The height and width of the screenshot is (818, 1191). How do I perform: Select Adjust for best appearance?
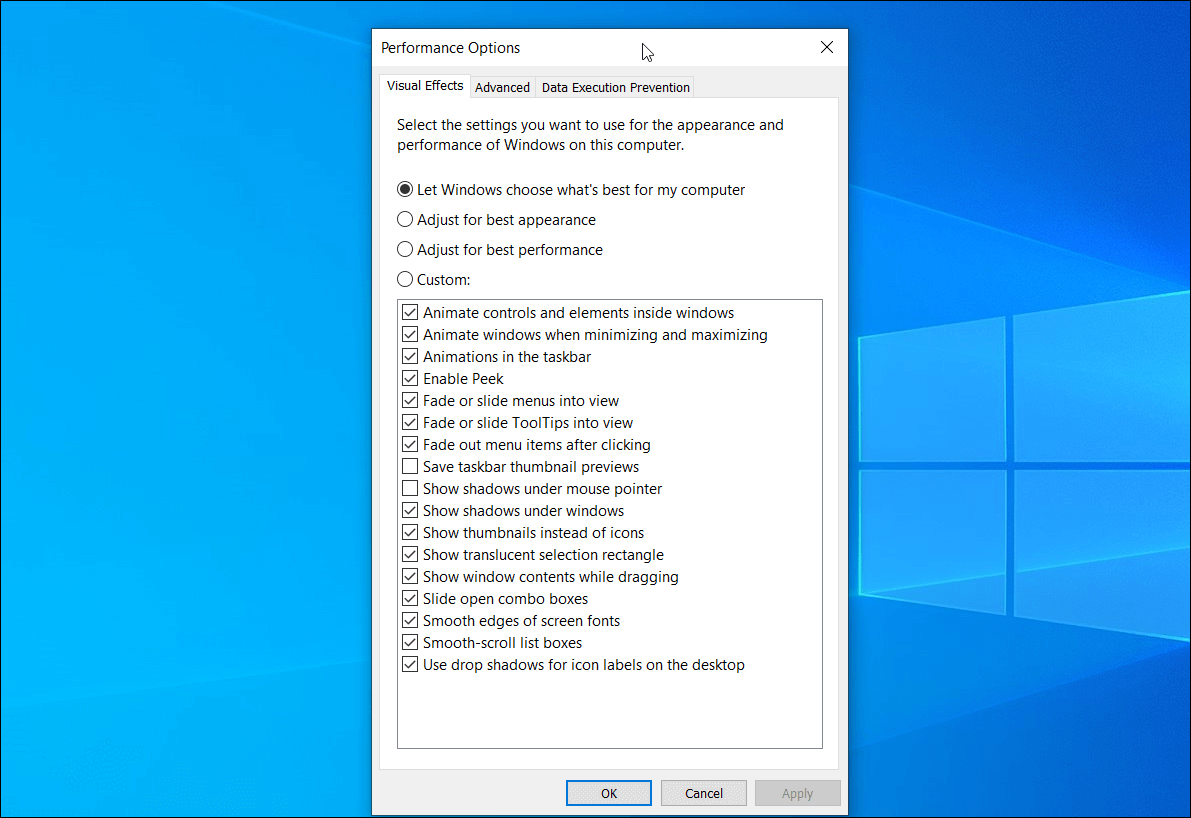(x=405, y=219)
